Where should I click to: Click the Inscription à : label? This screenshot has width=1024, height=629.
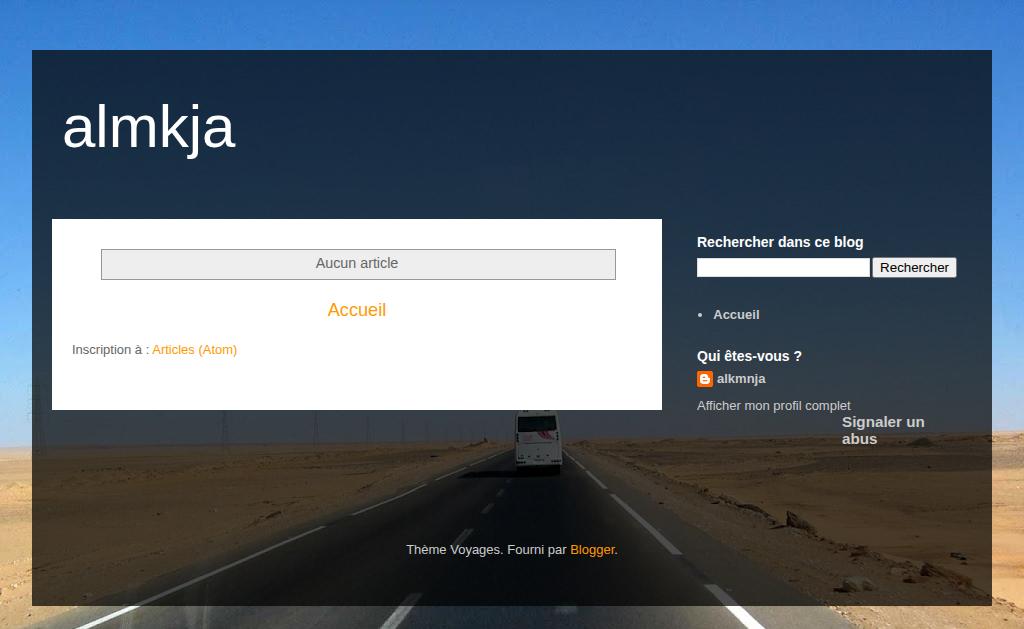pos(110,349)
